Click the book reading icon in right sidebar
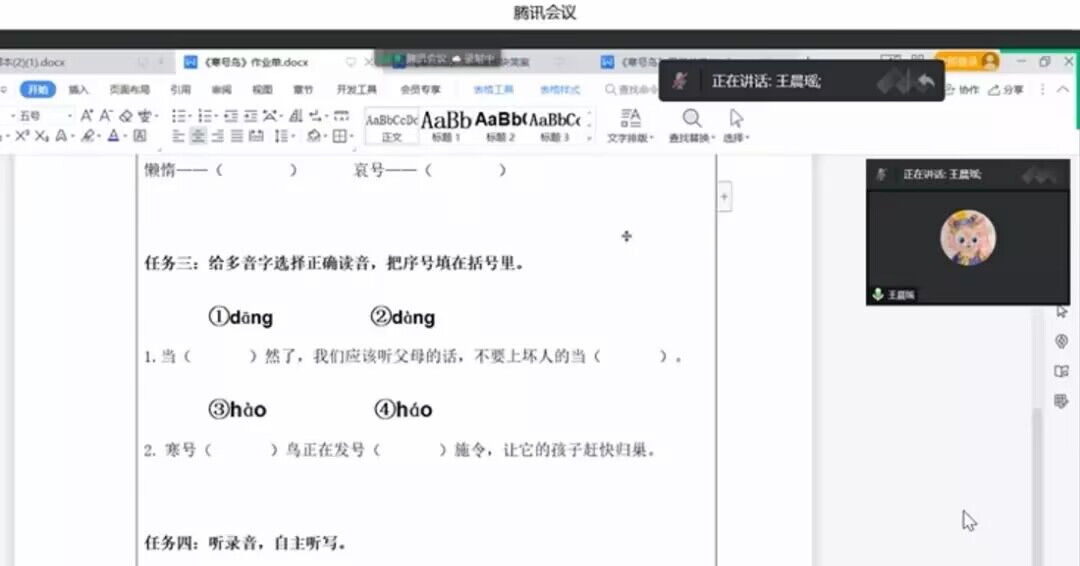This screenshot has height=566, width=1080. click(1061, 372)
